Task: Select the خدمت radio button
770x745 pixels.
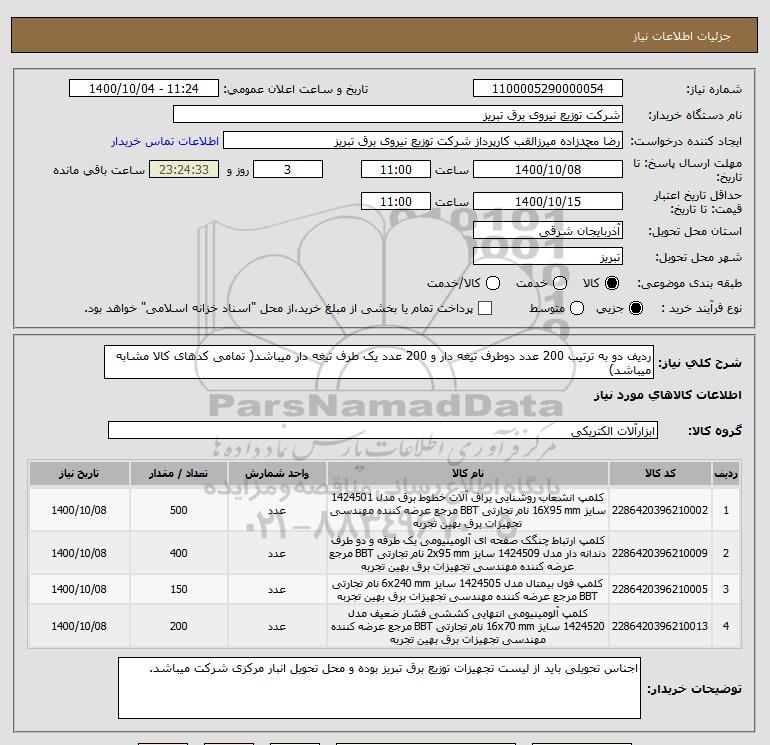Action: [560, 283]
